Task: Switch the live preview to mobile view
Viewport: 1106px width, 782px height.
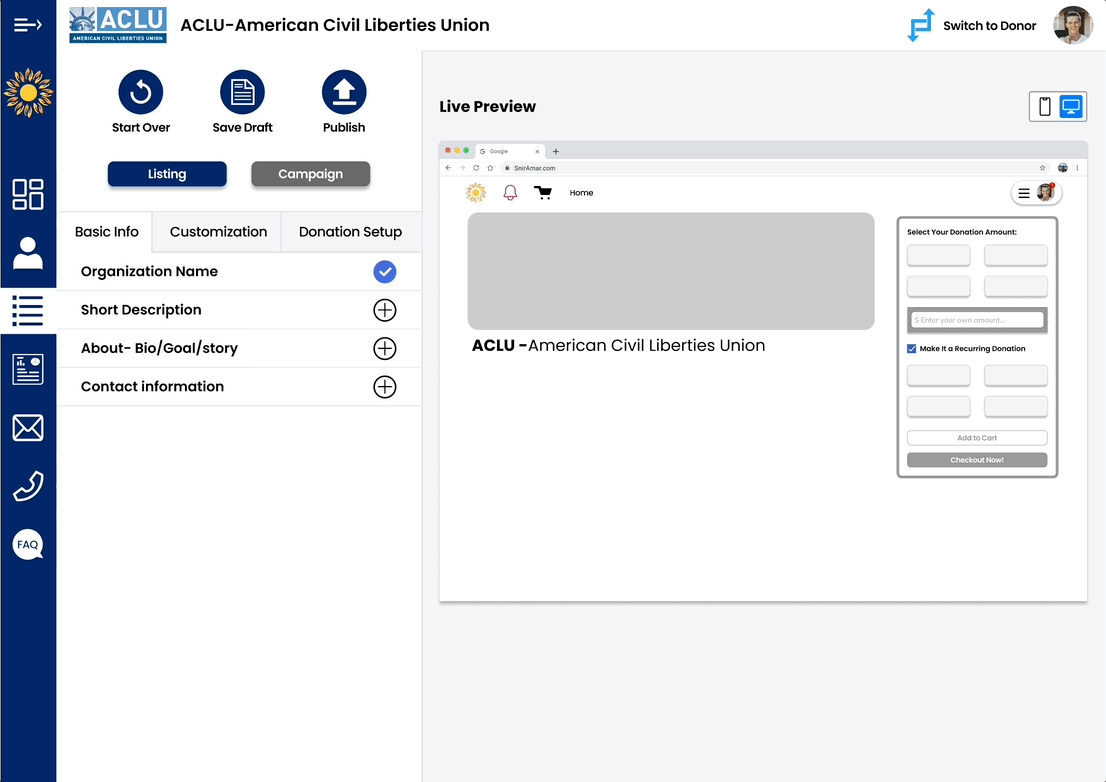Action: pyautogui.click(x=1045, y=106)
